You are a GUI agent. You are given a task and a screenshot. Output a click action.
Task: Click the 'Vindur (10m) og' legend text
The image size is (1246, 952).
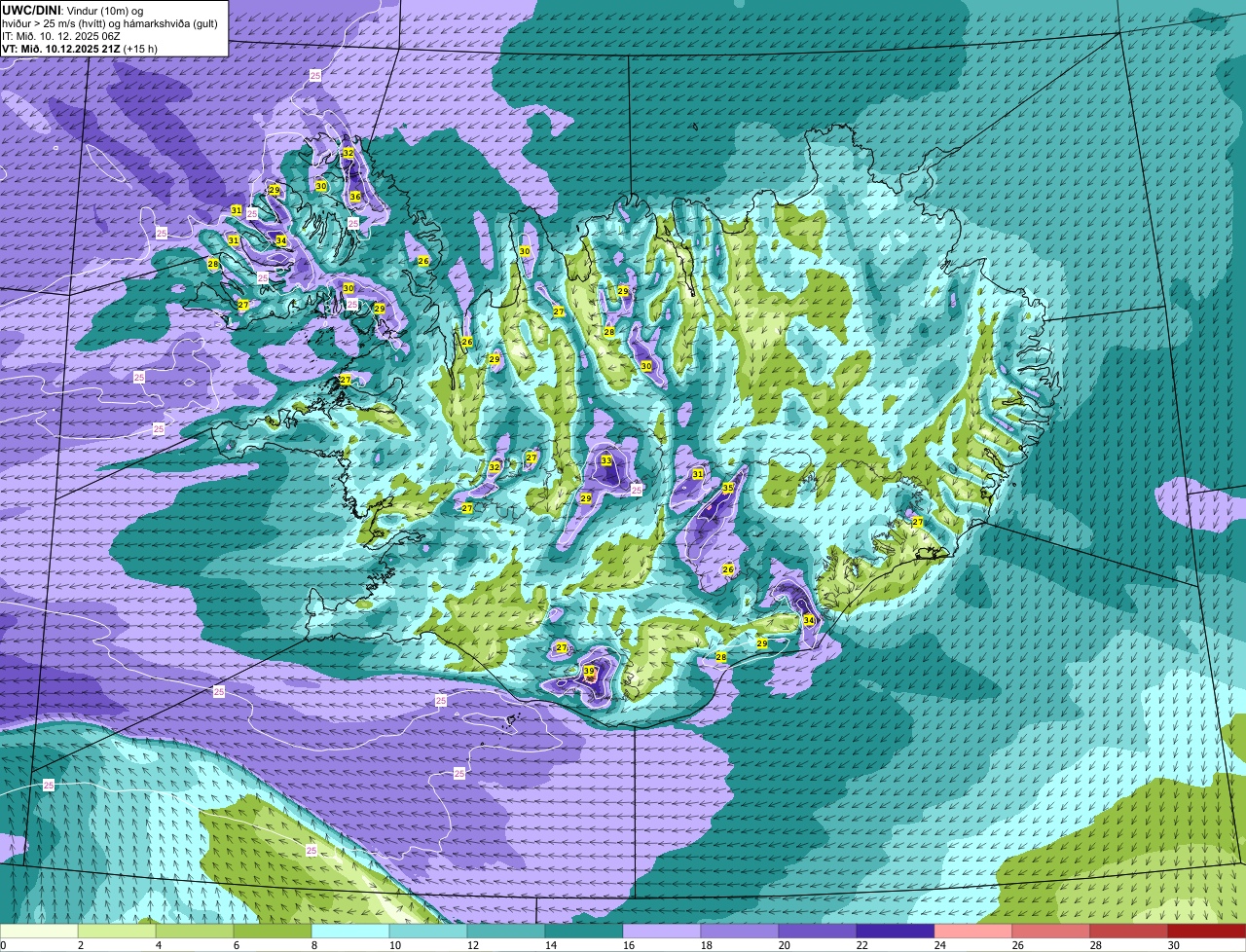pyautogui.click(x=105, y=10)
